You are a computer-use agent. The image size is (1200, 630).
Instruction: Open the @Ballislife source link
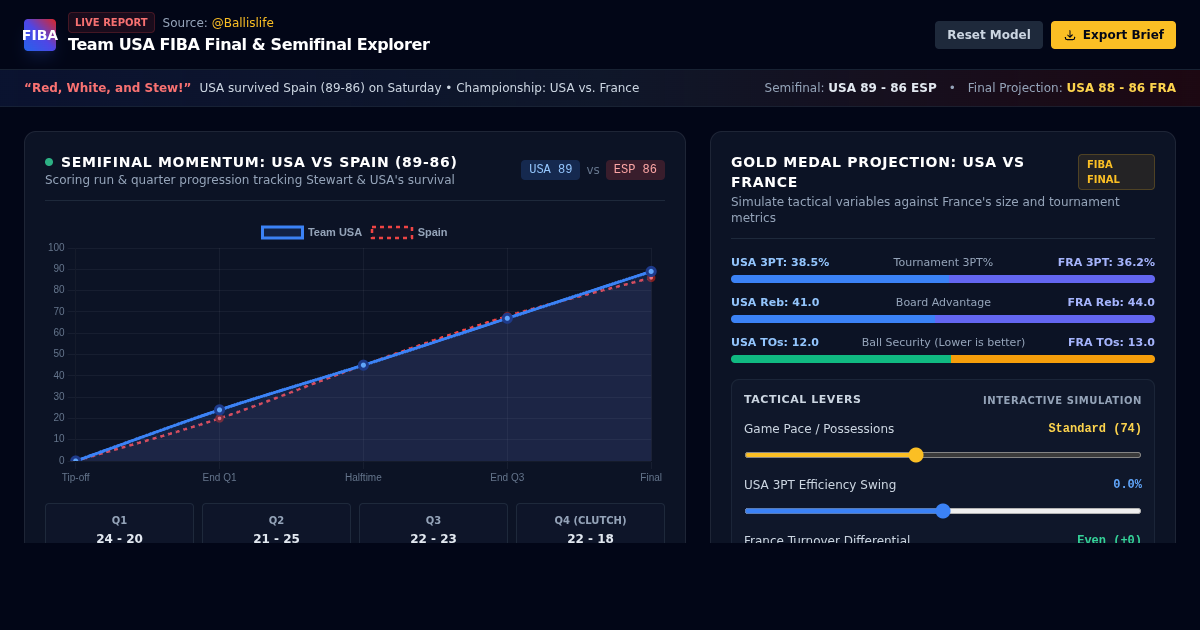[x=242, y=23]
